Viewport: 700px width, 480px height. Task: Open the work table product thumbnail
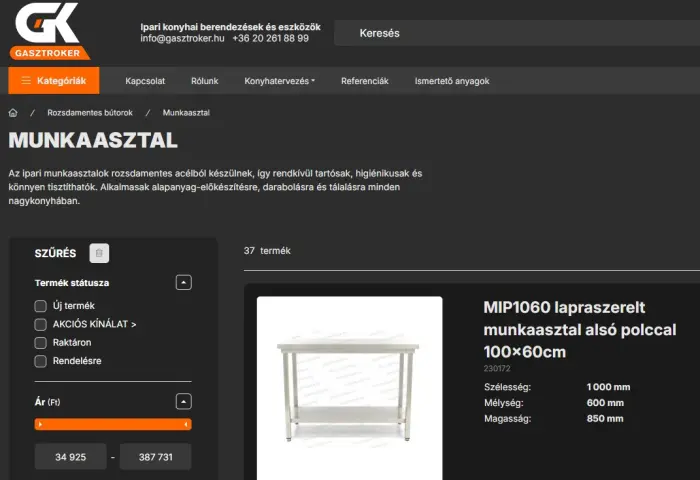(350, 388)
